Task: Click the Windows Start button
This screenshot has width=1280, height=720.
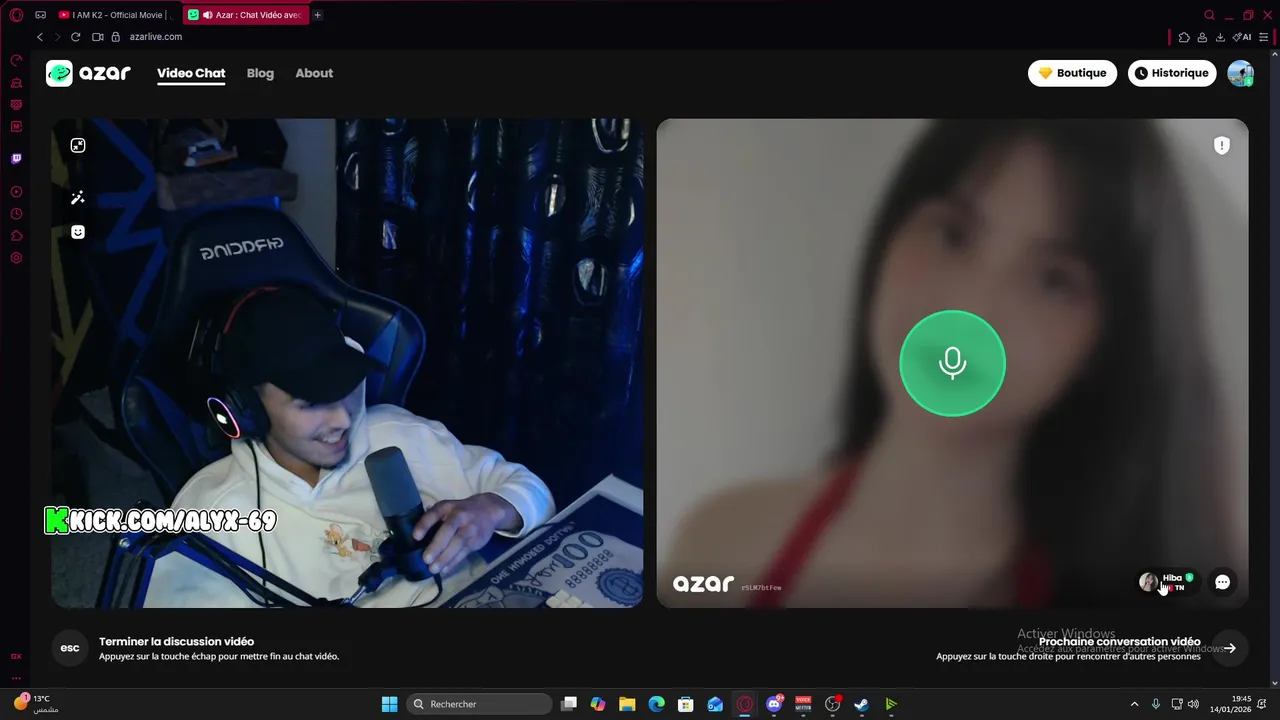Action: point(390,704)
